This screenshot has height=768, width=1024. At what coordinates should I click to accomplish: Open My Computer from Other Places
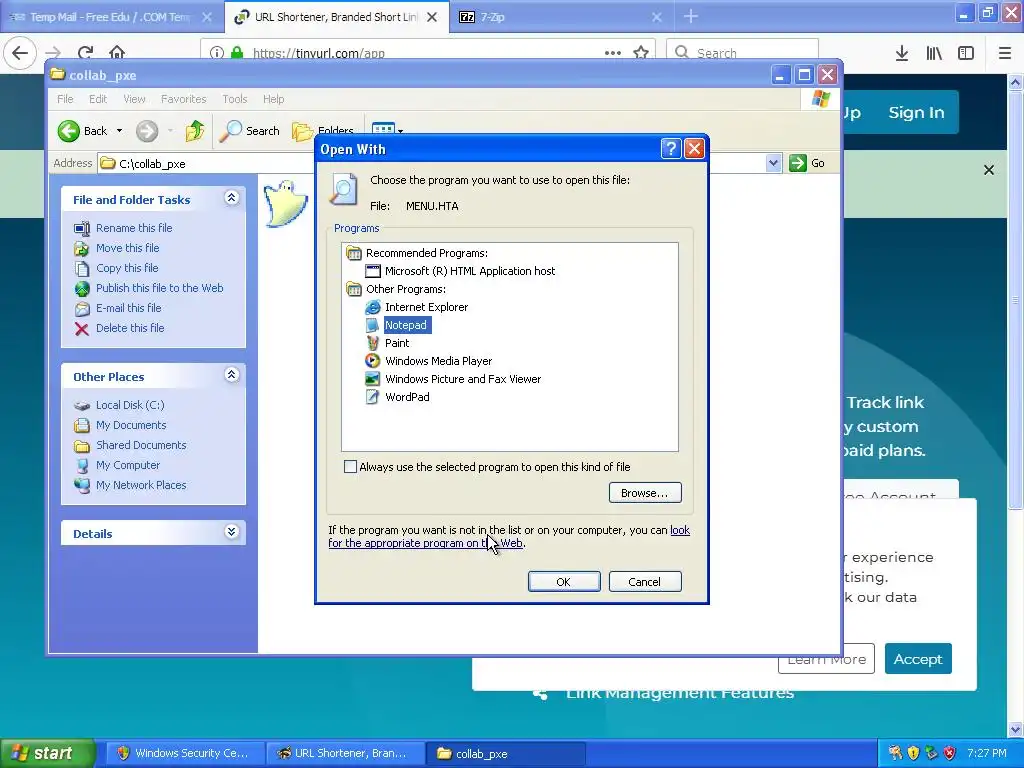coord(127,466)
